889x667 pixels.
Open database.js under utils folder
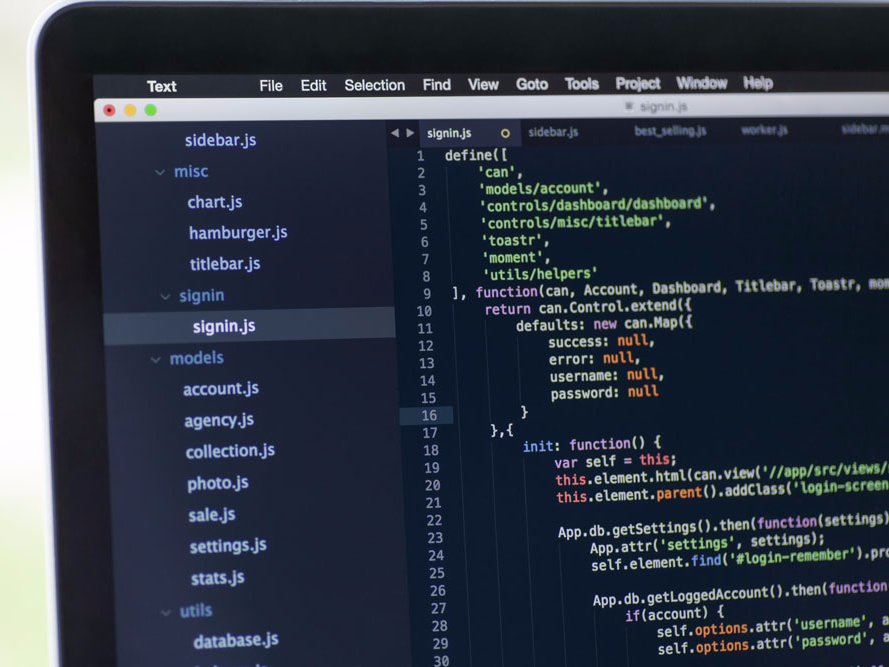tap(236, 640)
